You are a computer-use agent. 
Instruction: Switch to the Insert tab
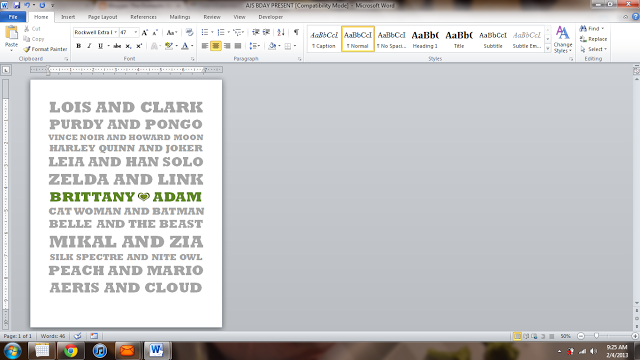click(x=68, y=17)
